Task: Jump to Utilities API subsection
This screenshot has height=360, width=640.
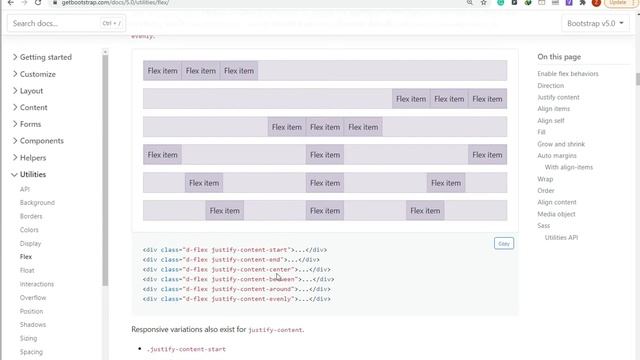Action: click(561, 238)
